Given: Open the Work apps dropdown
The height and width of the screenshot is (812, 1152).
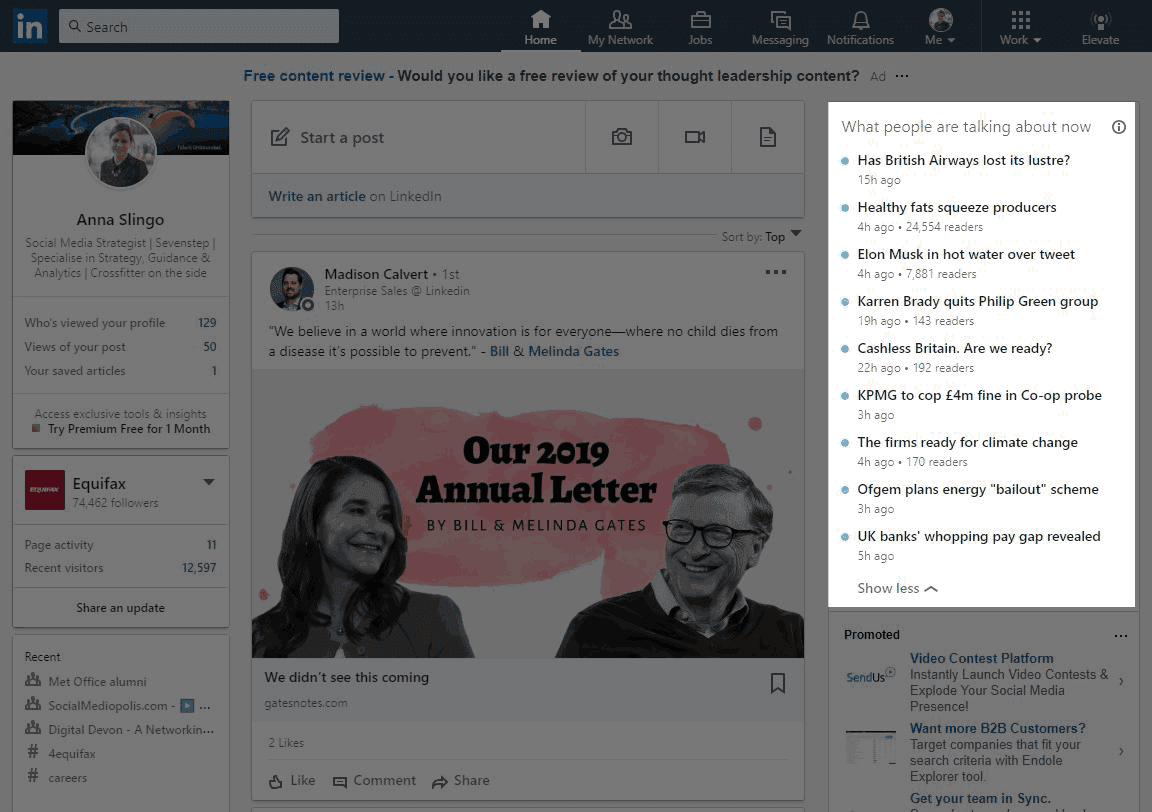Looking at the screenshot, I should pyautogui.click(x=1020, y=27).
